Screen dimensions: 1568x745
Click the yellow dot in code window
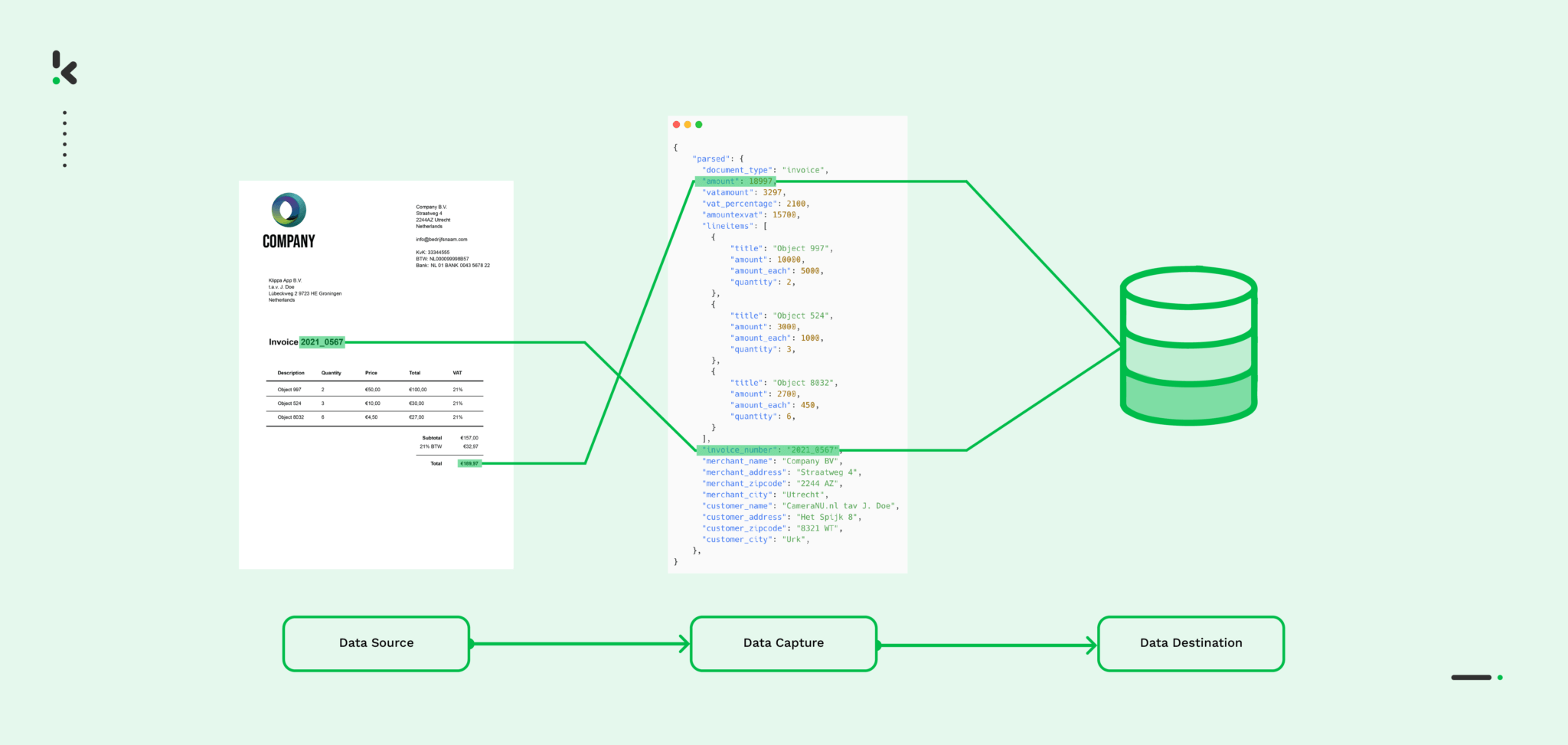(x=688, y=125)
